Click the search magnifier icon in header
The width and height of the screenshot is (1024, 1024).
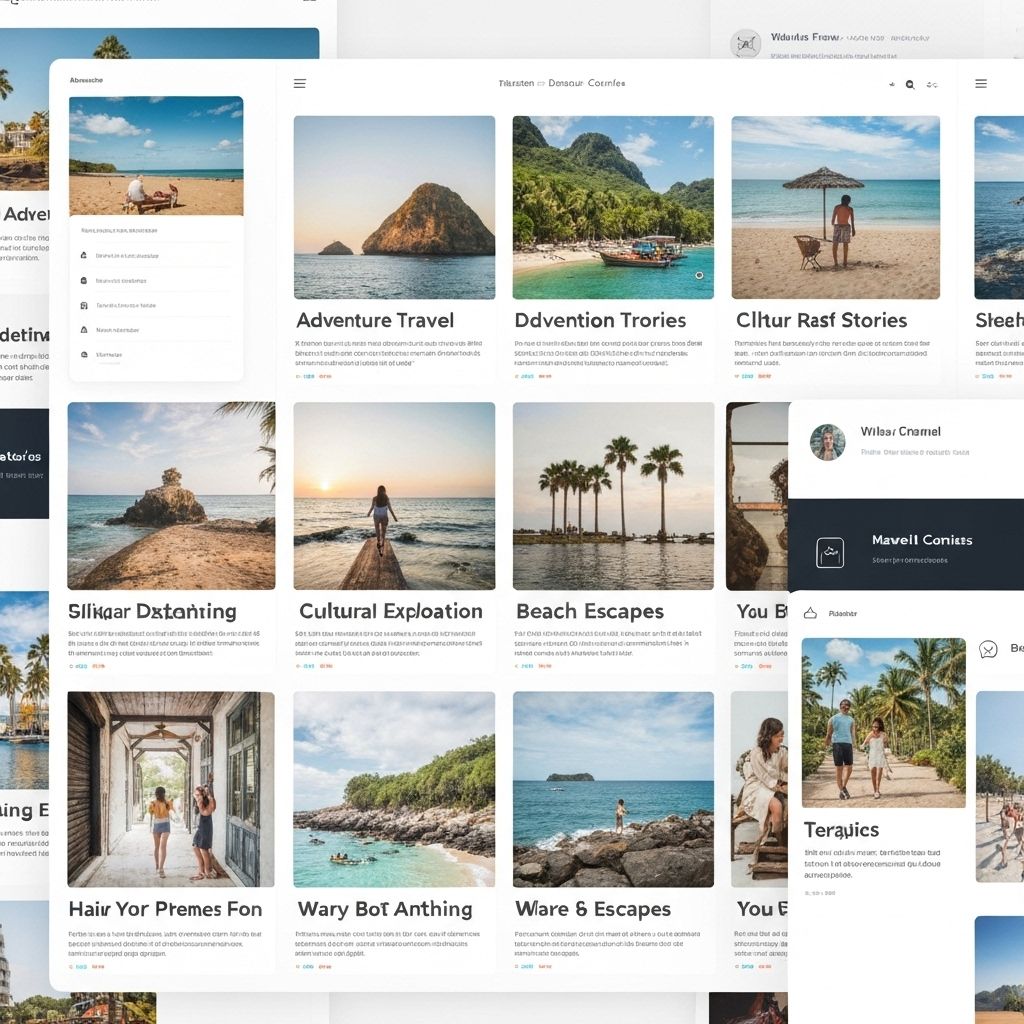[x=910, y=85]
